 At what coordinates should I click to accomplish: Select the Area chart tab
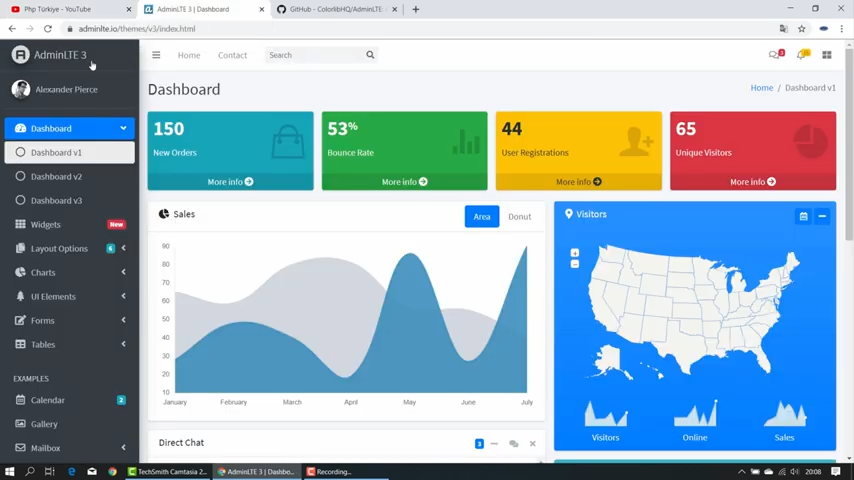tap(481, 216)
